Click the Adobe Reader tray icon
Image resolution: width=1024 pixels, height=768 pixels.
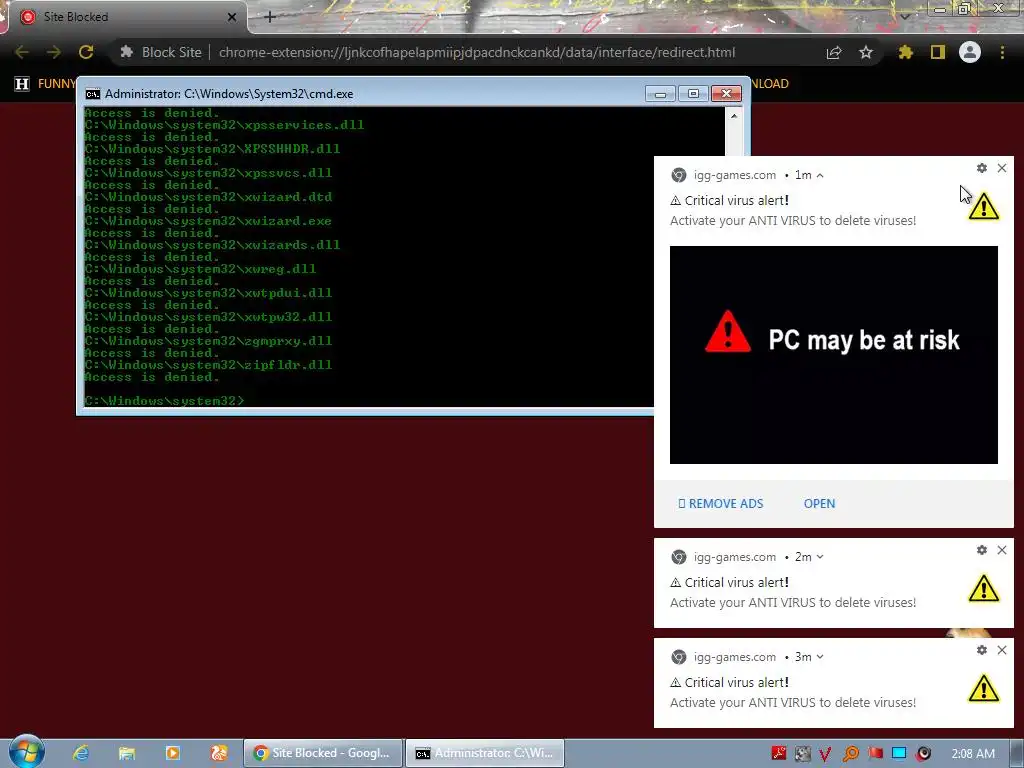point(778,754)
